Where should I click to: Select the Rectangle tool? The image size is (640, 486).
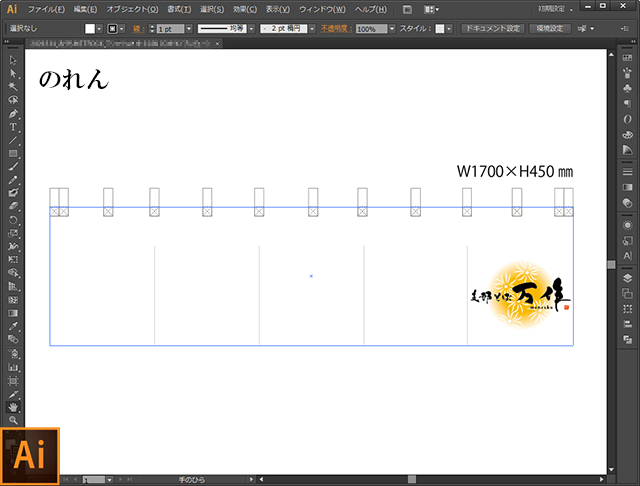click(x=13, y=153)
